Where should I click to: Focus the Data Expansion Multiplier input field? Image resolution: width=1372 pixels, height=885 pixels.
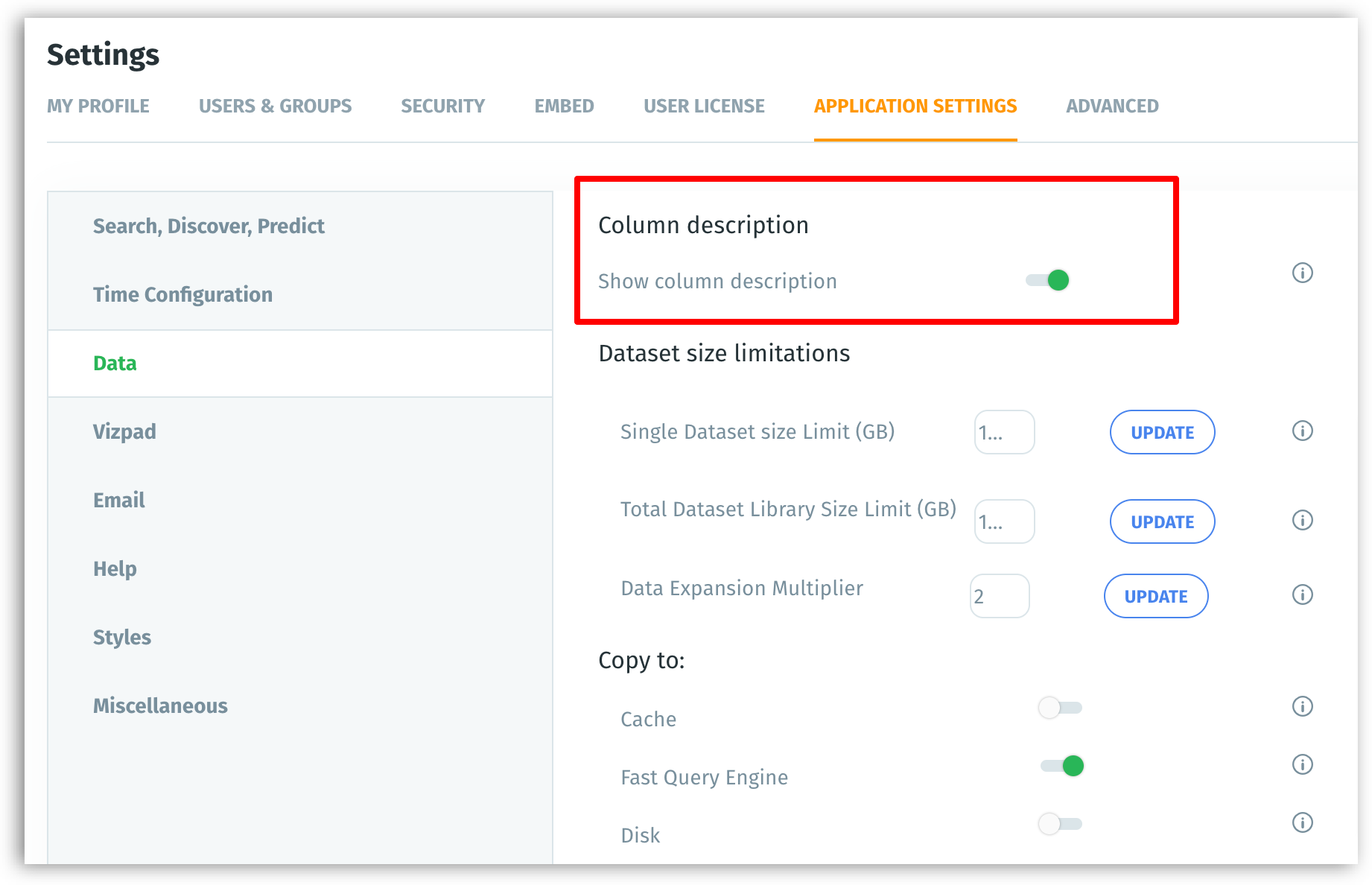coord(1000,596)
